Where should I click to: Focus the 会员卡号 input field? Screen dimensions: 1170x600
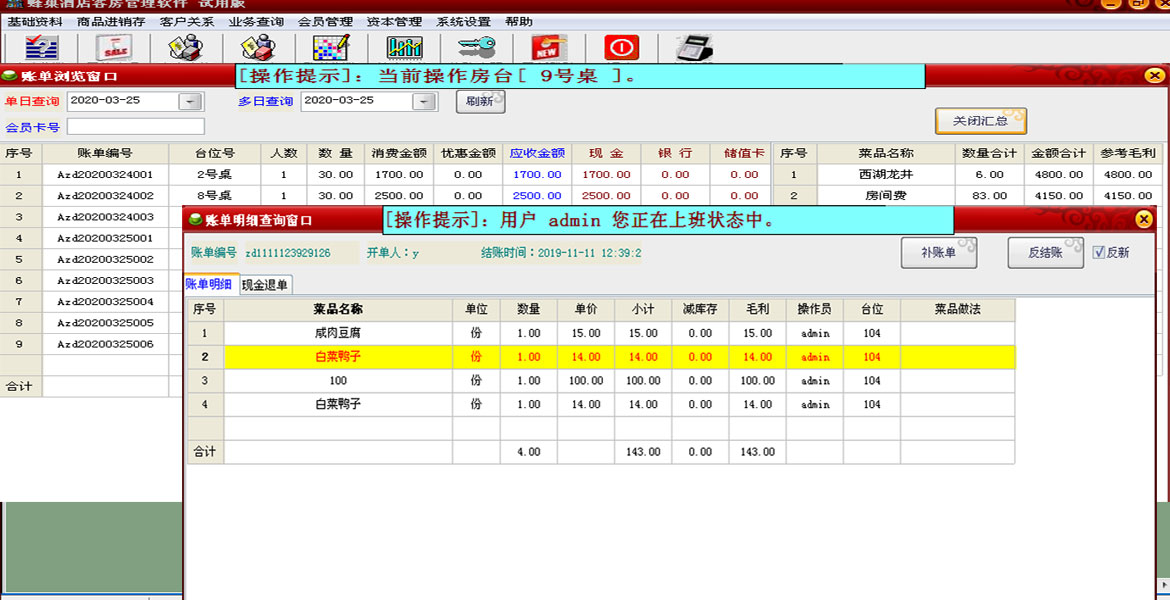point(136,126)
